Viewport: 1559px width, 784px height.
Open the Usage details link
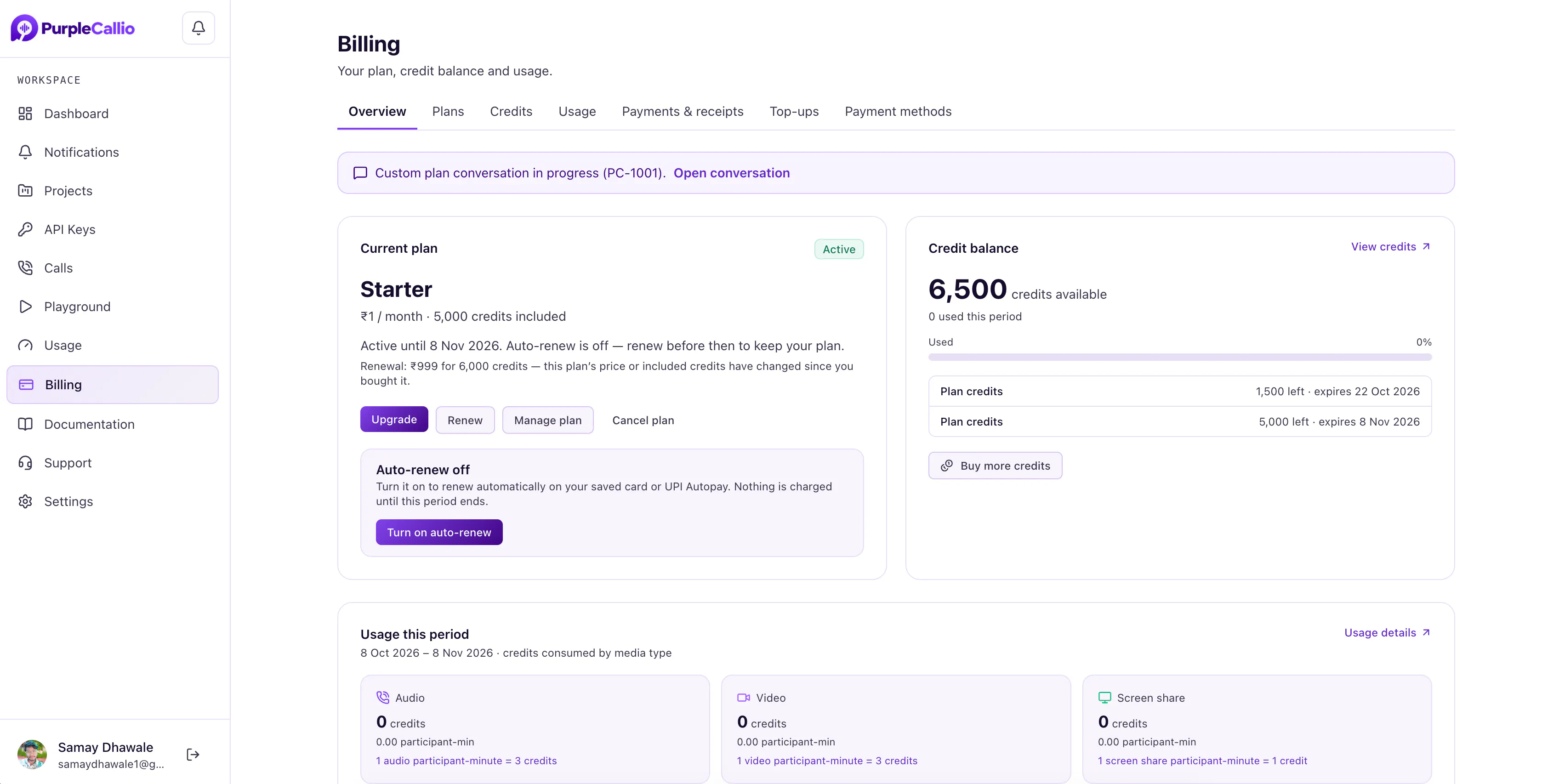(x=1387, y=633)
